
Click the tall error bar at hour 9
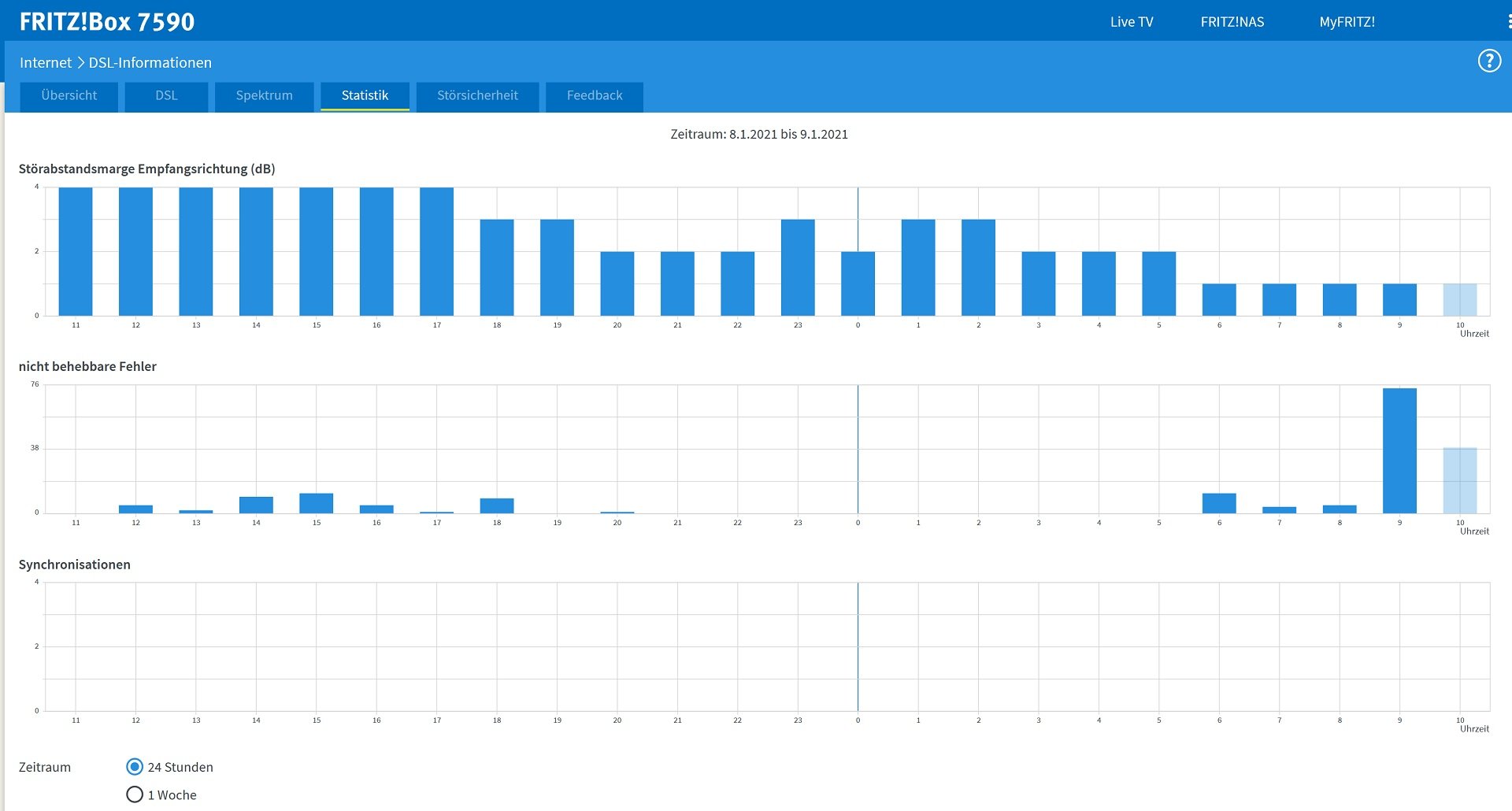1399,450
